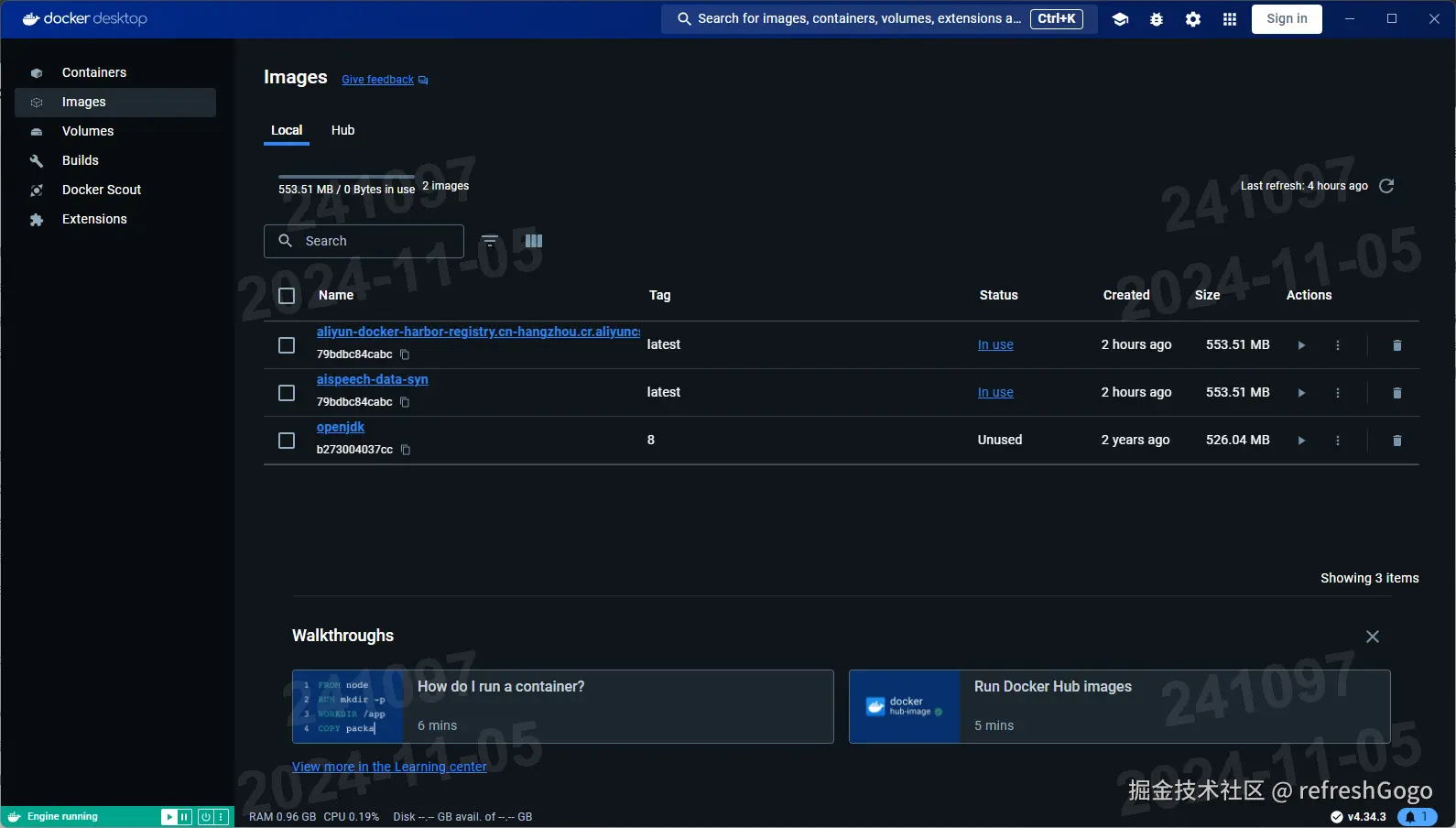Viewport: 1456px width, 828px height.
Task: Check the aliyun-docker-harbor-registry image checkbox
Action: 287,345
